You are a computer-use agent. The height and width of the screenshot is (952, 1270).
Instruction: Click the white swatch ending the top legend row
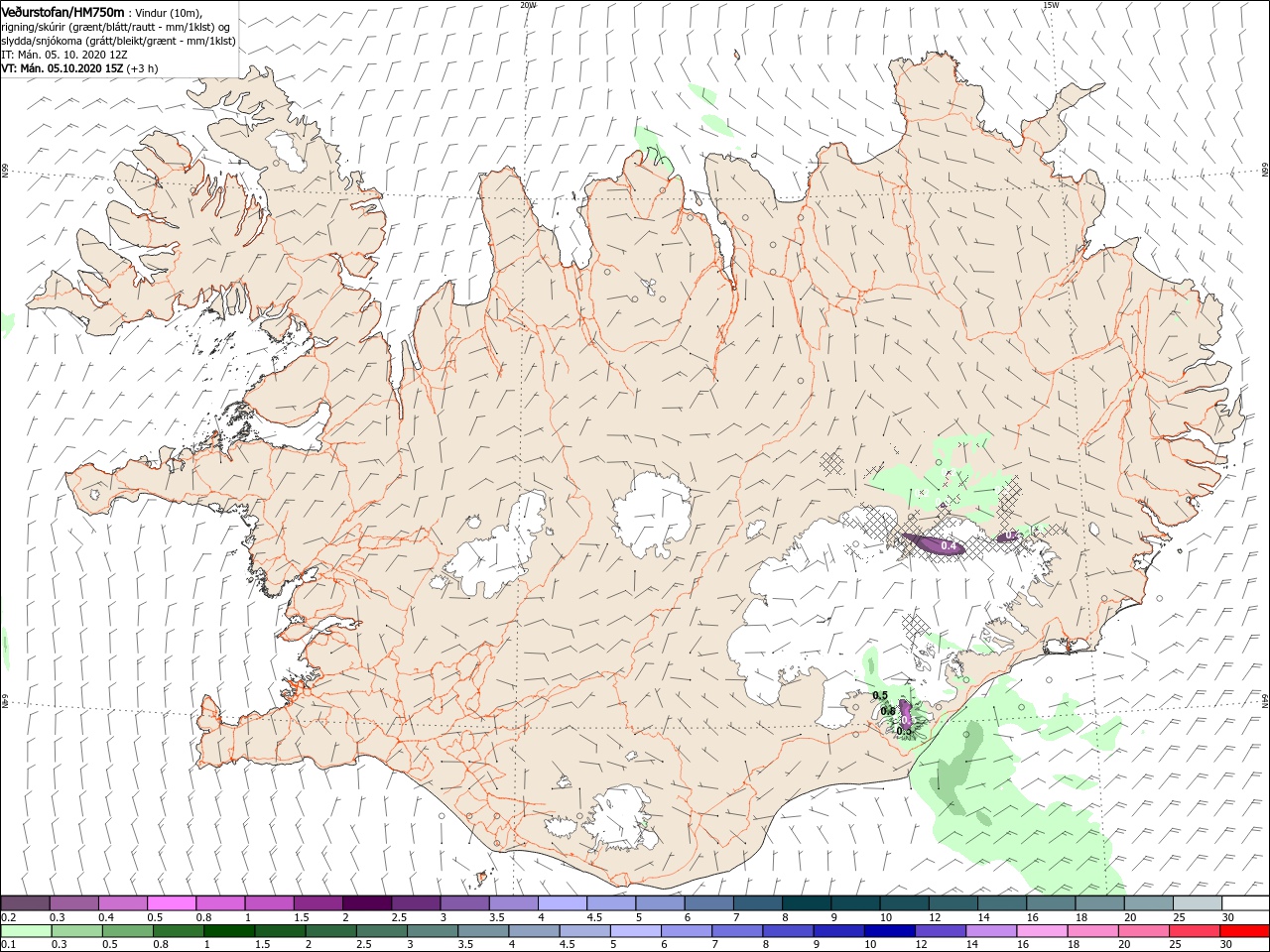1244,903
